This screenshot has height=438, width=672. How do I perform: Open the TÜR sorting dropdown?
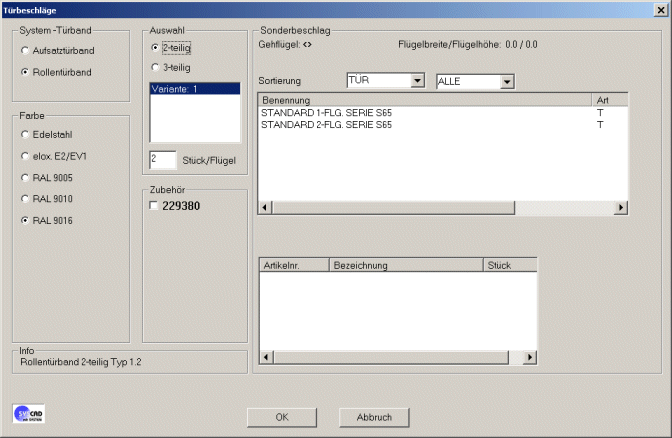click(x=417, y=80)
